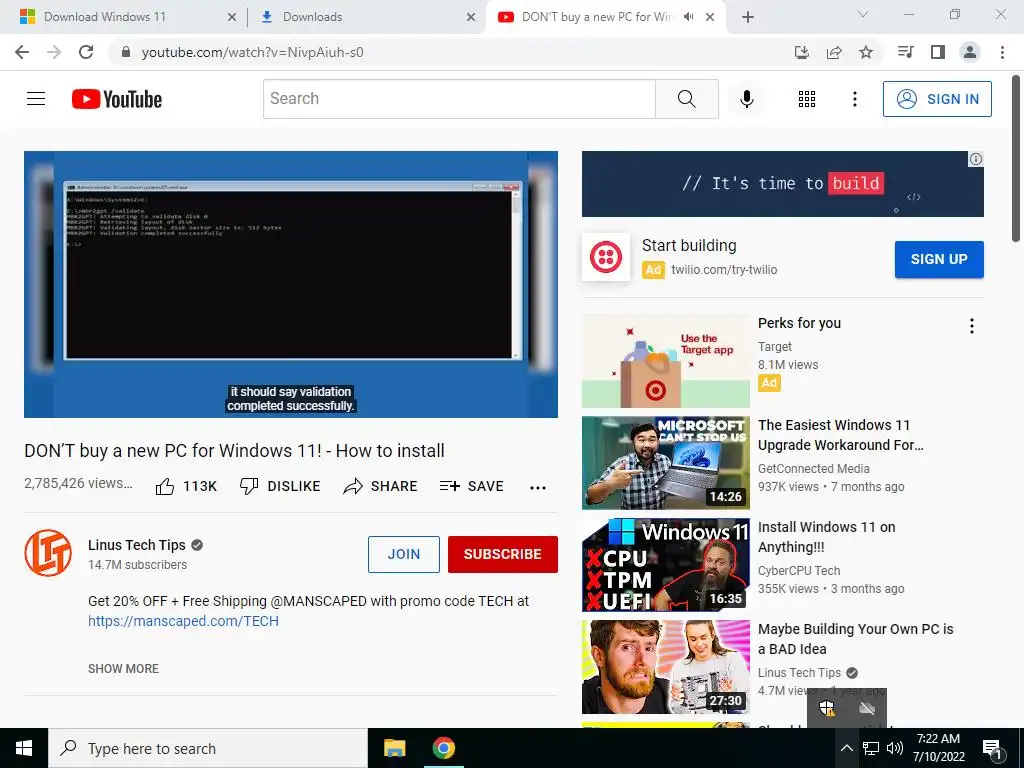Click SIGN UP on the Twilio ad

[x=939, y=259]
